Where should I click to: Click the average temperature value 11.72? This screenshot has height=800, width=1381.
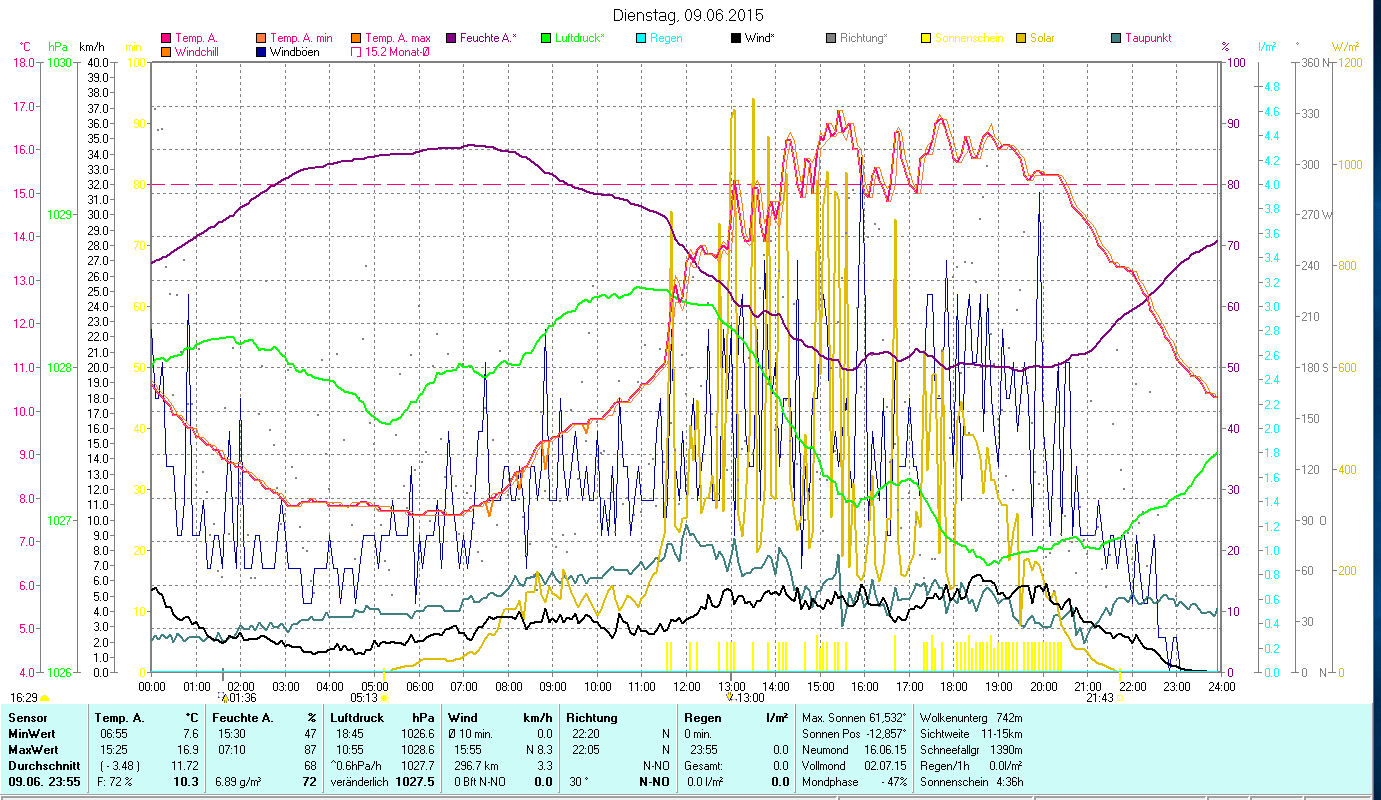(184, 766)
